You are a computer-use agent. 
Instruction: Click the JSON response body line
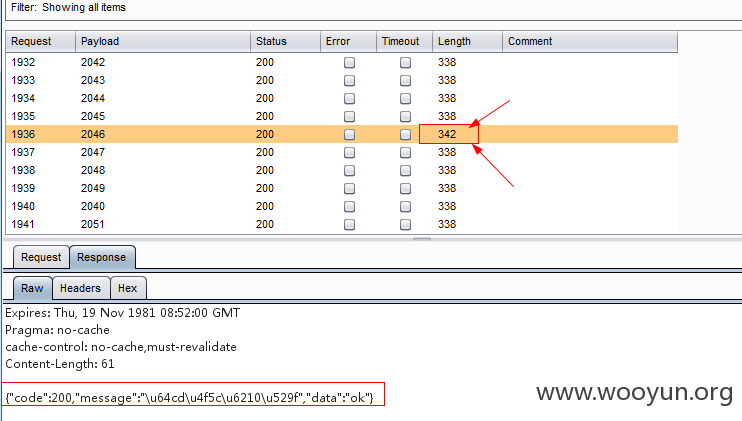[189, 398]
